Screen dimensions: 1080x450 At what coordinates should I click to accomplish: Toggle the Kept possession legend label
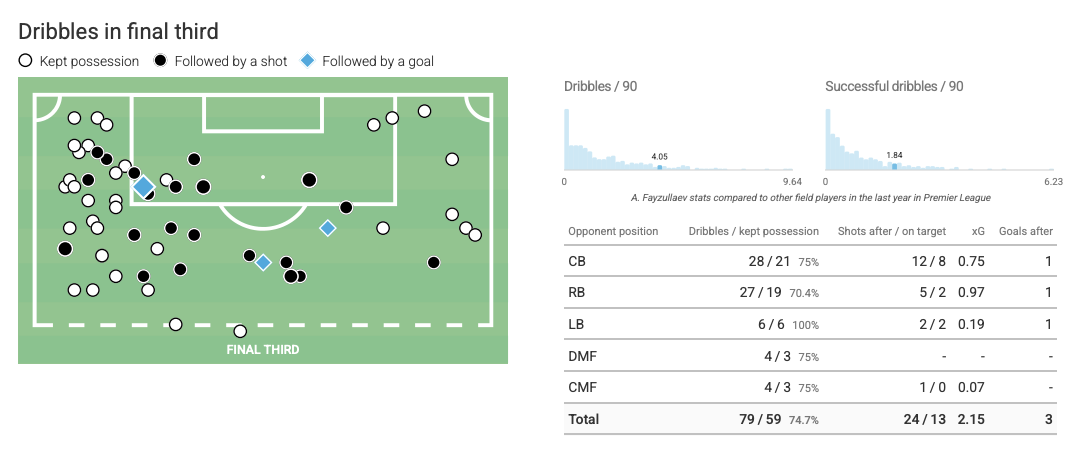coord(89,61)
